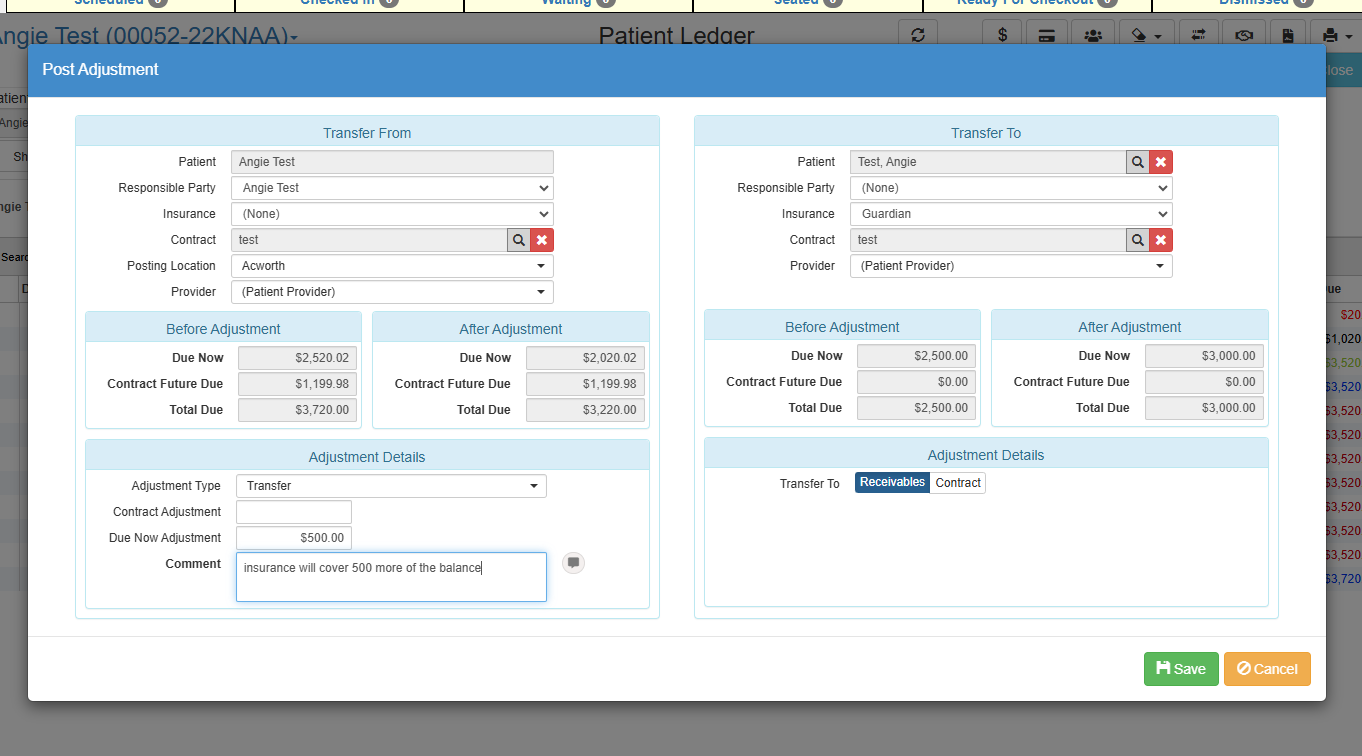Open Transfer To Insurance dropdown showing Guardian
The image size is (1362, 756).
click(x=1011, y=214)
